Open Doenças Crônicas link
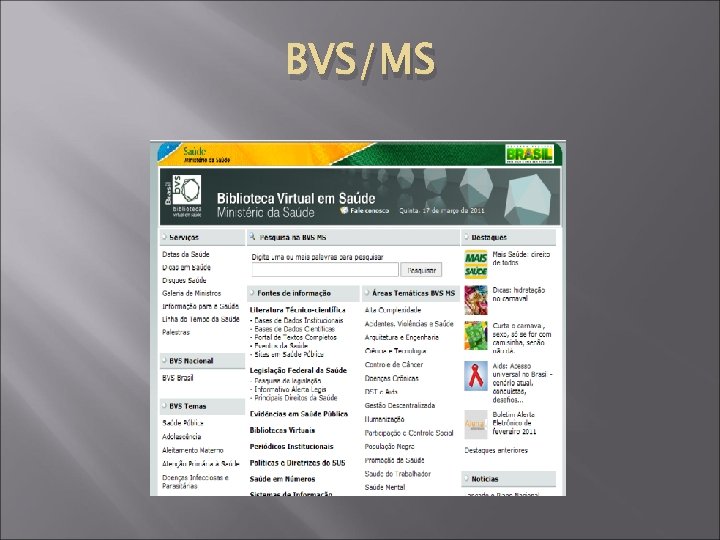 click(391, 378)
